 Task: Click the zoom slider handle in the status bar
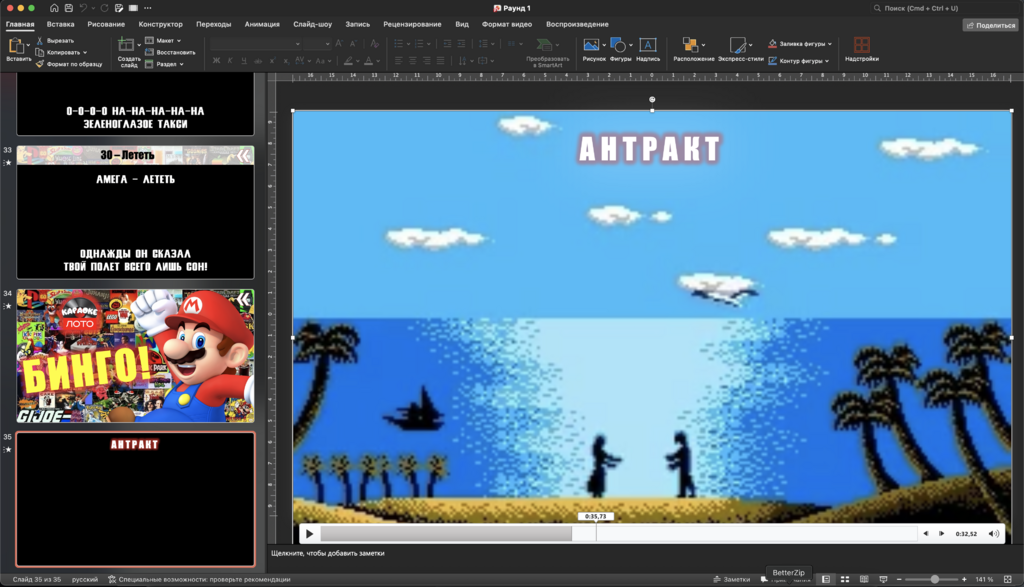coord(935,579)
